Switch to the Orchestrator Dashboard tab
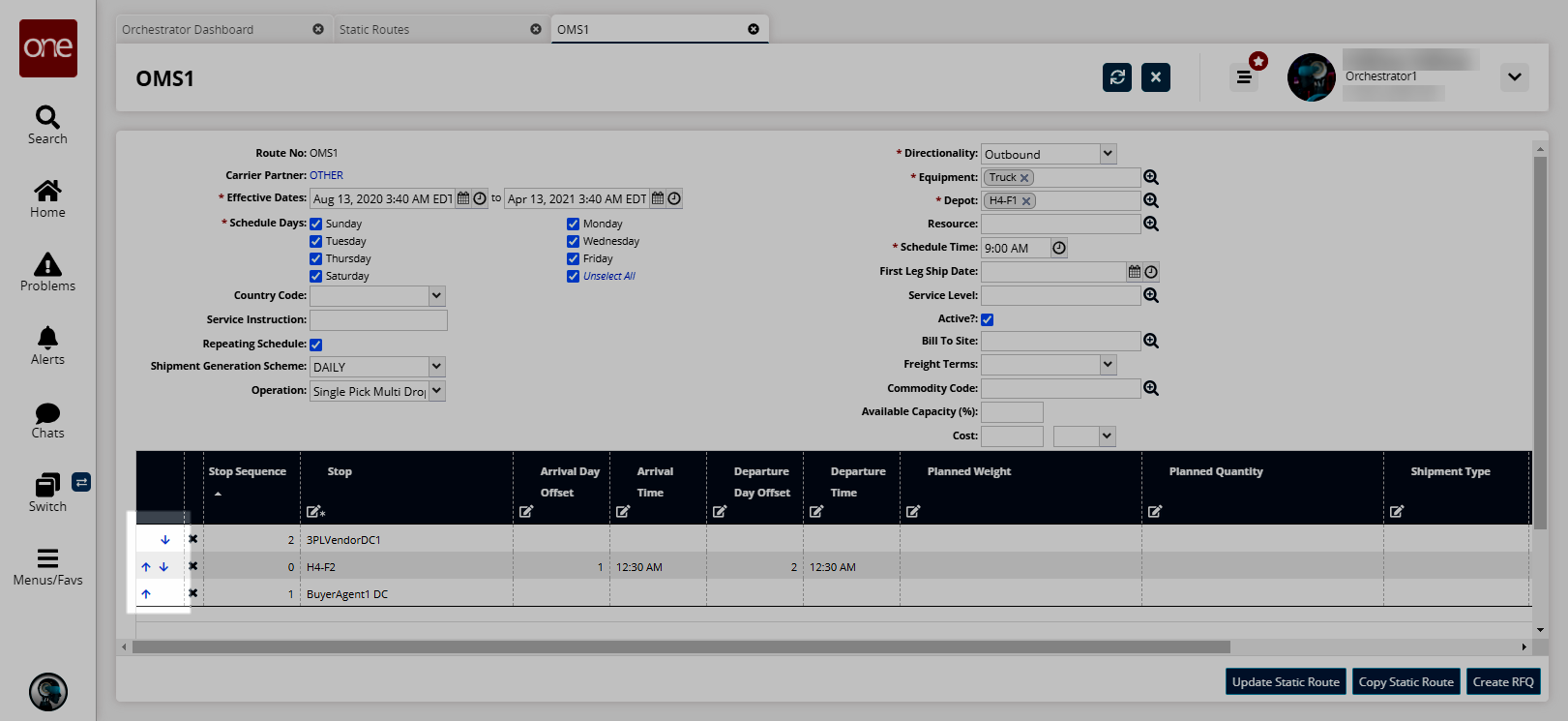 [188, 29]
